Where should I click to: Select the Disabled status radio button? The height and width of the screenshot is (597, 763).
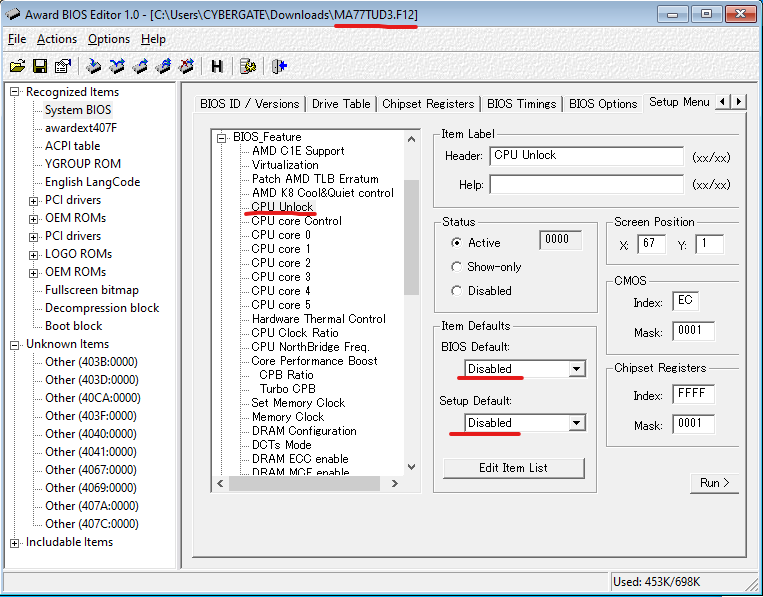click(x=456, y=290)
